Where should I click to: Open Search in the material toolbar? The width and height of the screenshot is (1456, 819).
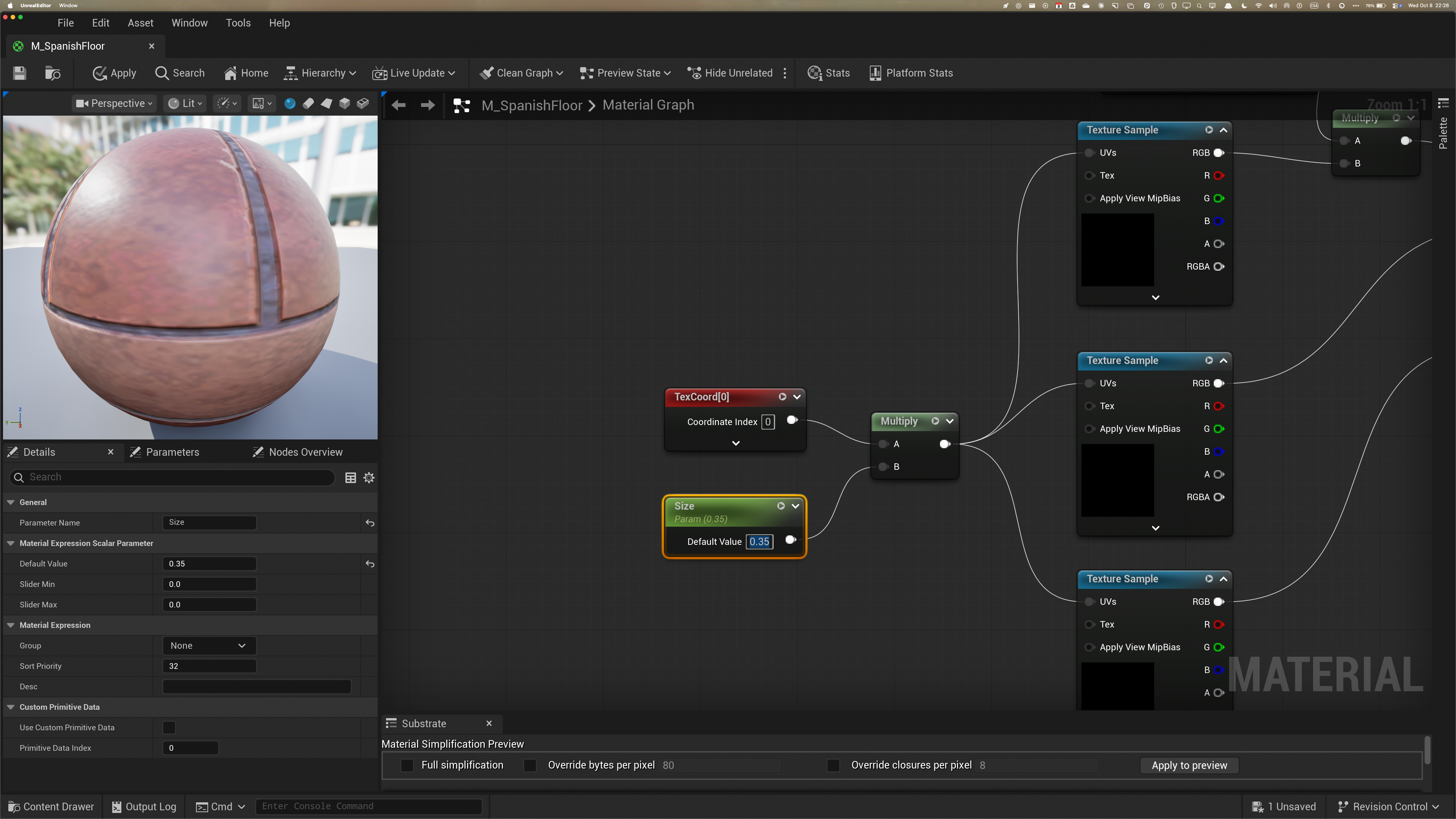coord(180,73)
